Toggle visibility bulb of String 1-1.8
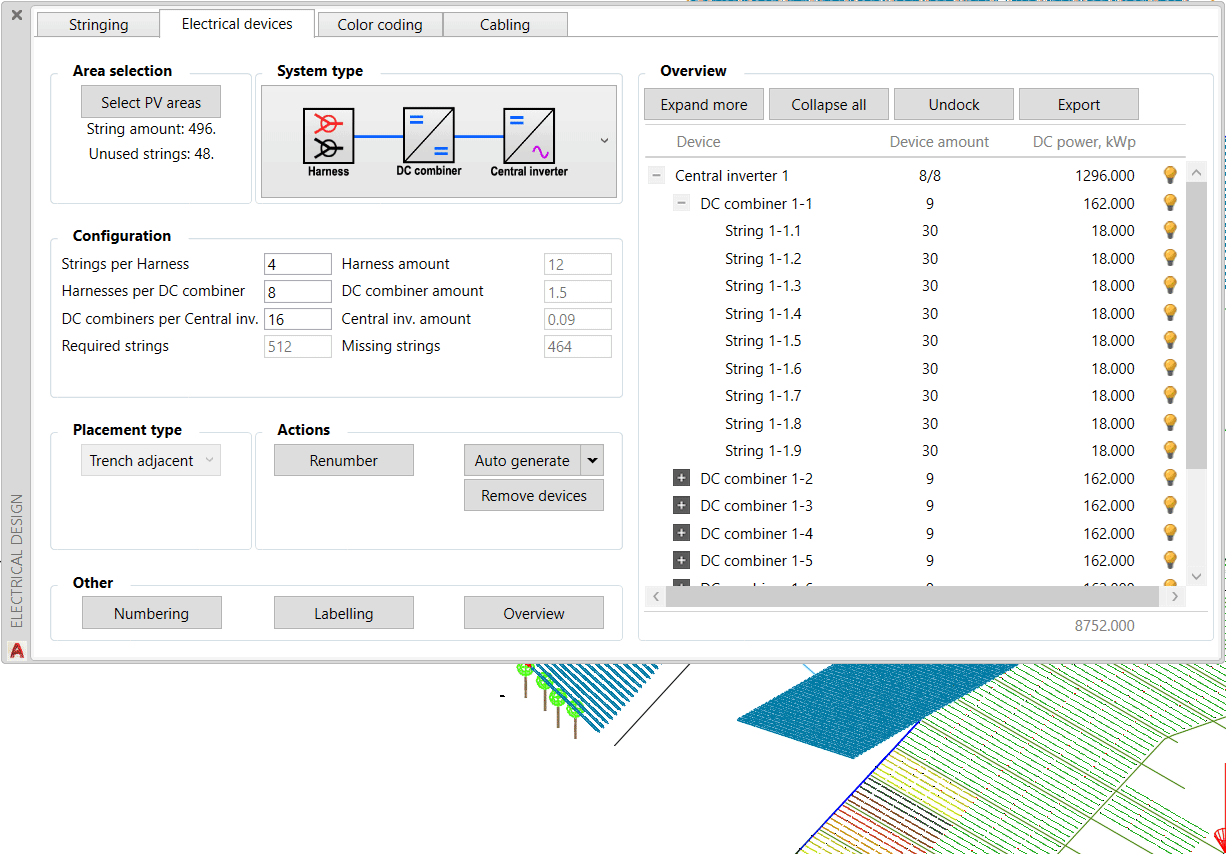This screenshot has height=854, width=1226. [x=1170, y=423]
